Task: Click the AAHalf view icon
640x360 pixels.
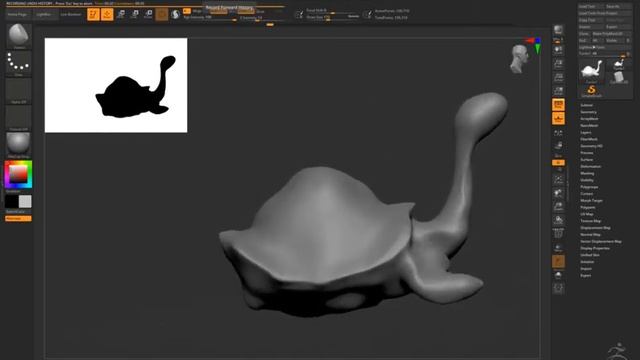Action: (x=558, y=91)
